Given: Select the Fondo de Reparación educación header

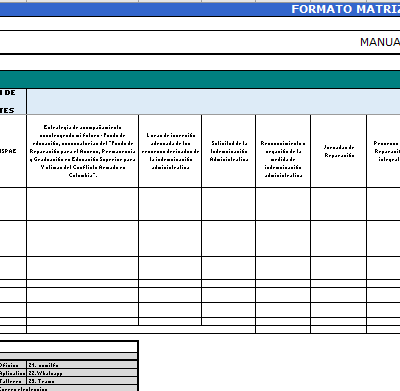Looking at the screenshot, I should 83,151.
